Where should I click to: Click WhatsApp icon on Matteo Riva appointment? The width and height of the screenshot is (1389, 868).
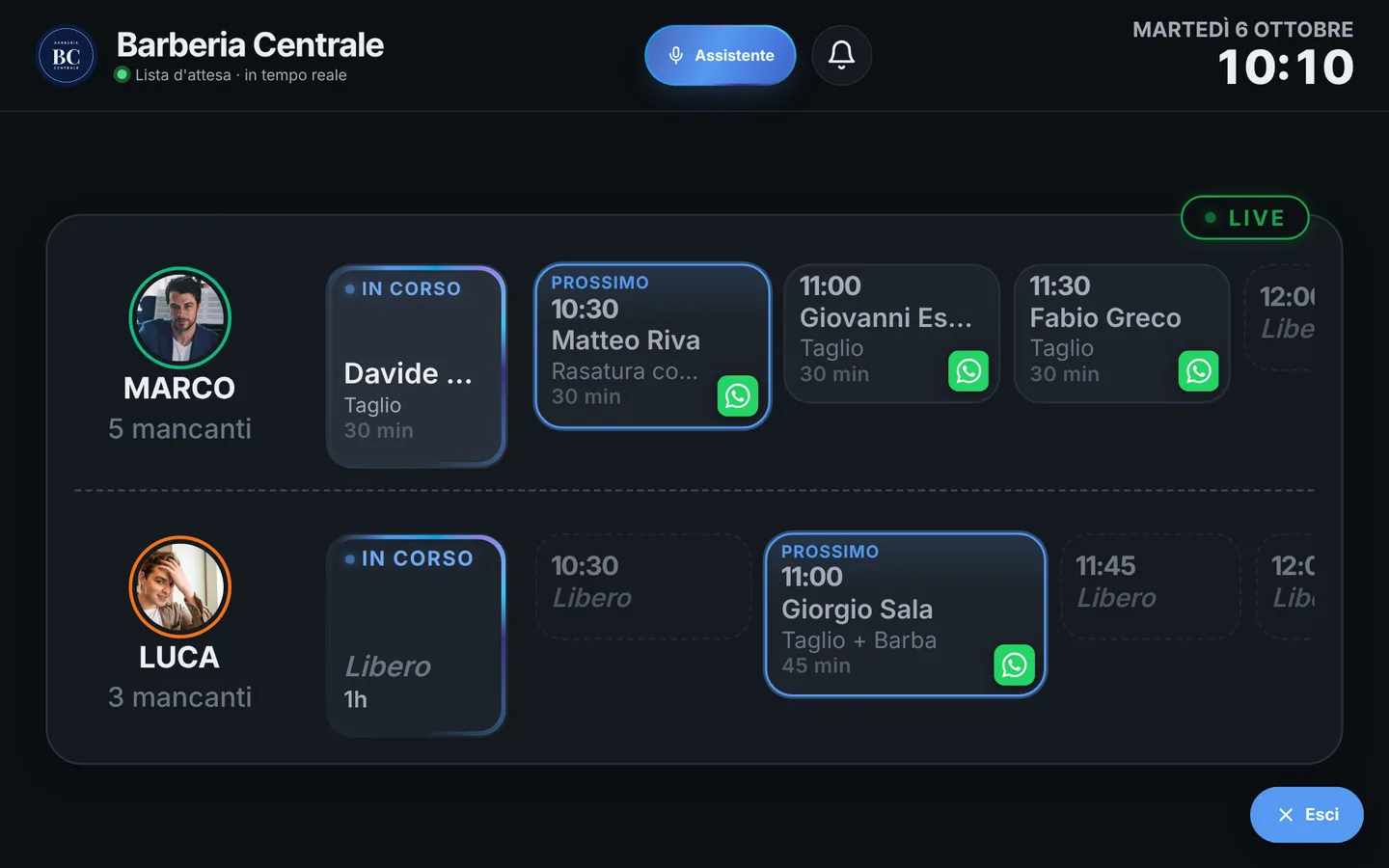[x=738, y=395]
